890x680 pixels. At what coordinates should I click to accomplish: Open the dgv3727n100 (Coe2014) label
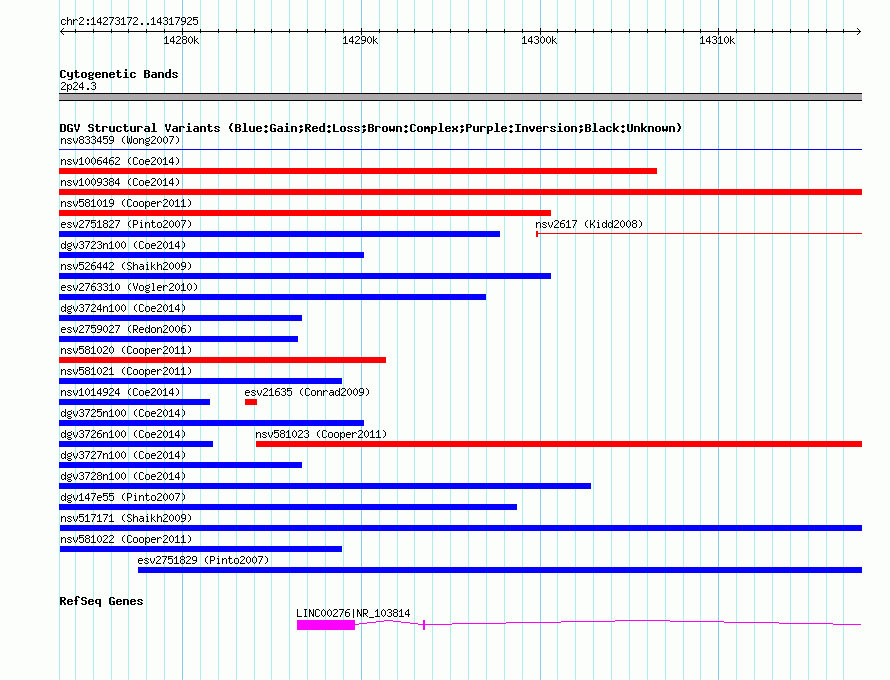pos(123,455)
